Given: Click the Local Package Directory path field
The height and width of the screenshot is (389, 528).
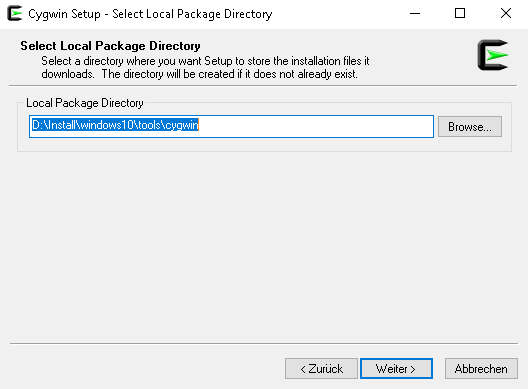Looking at the screenshot, I should (x=231, y=126).
